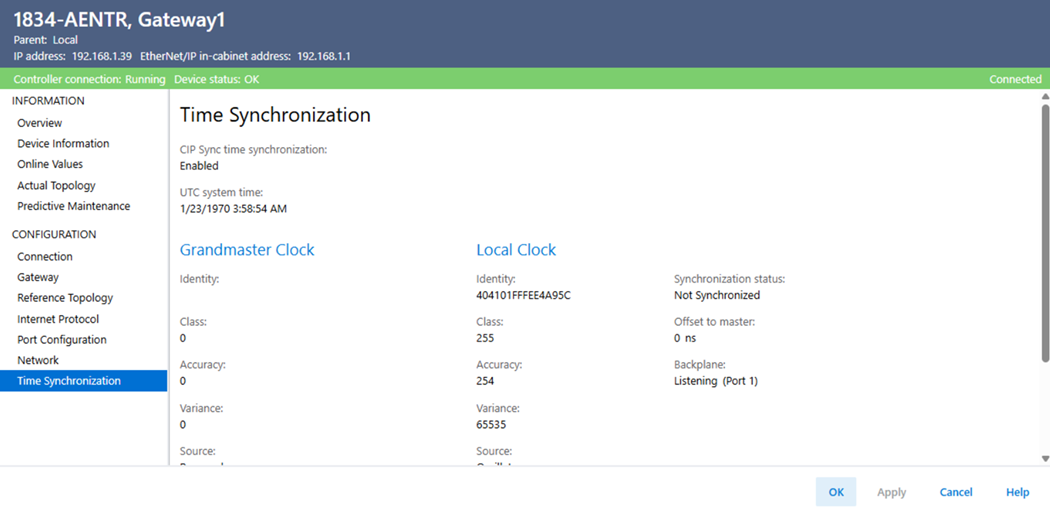This screenshot has width=1050, height=514.
Task: Click the INFORMATION section header
Action: click(48, 101)
